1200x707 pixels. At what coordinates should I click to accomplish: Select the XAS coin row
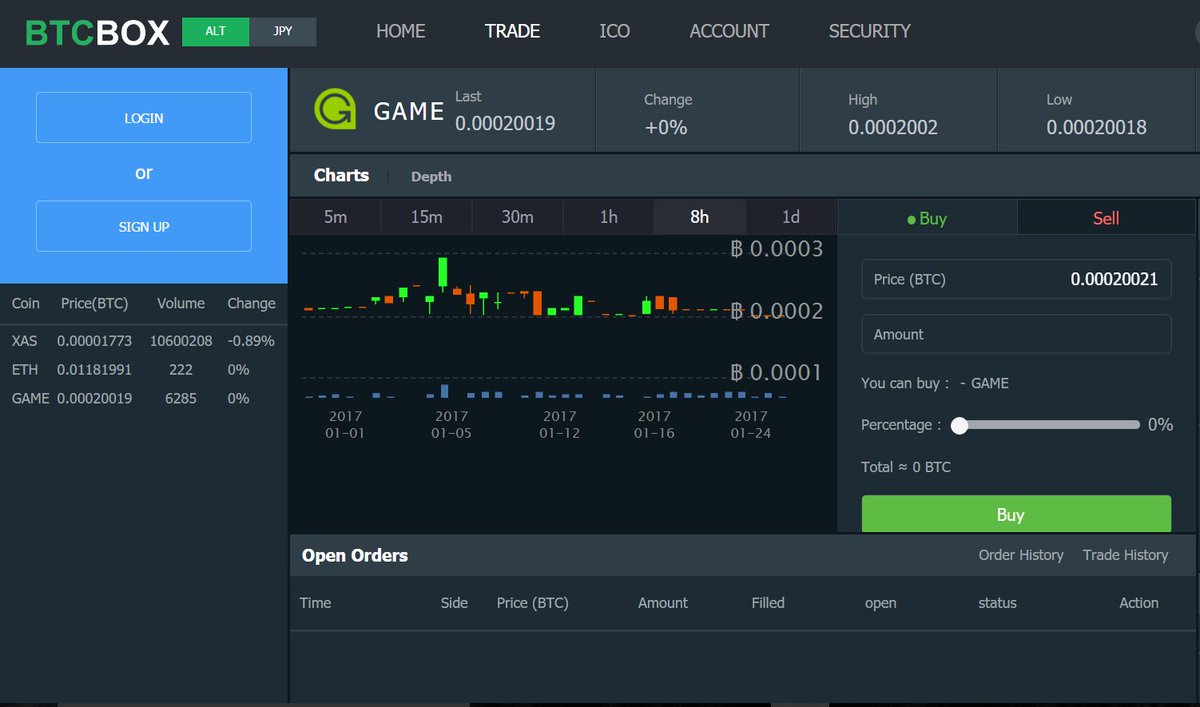click(x=144, y=341)
